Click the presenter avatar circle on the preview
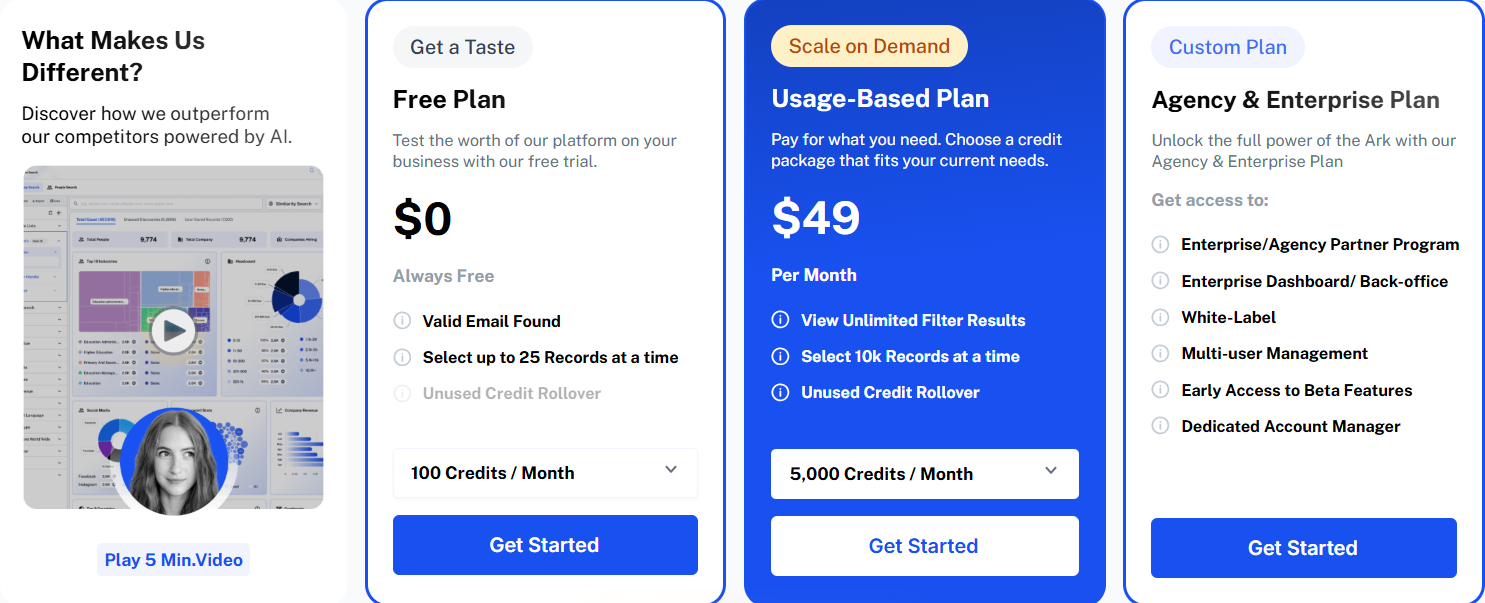Image resolution: width=1485 pixels, height=603 pixels. pyautogui.click(x=172, y=462)
